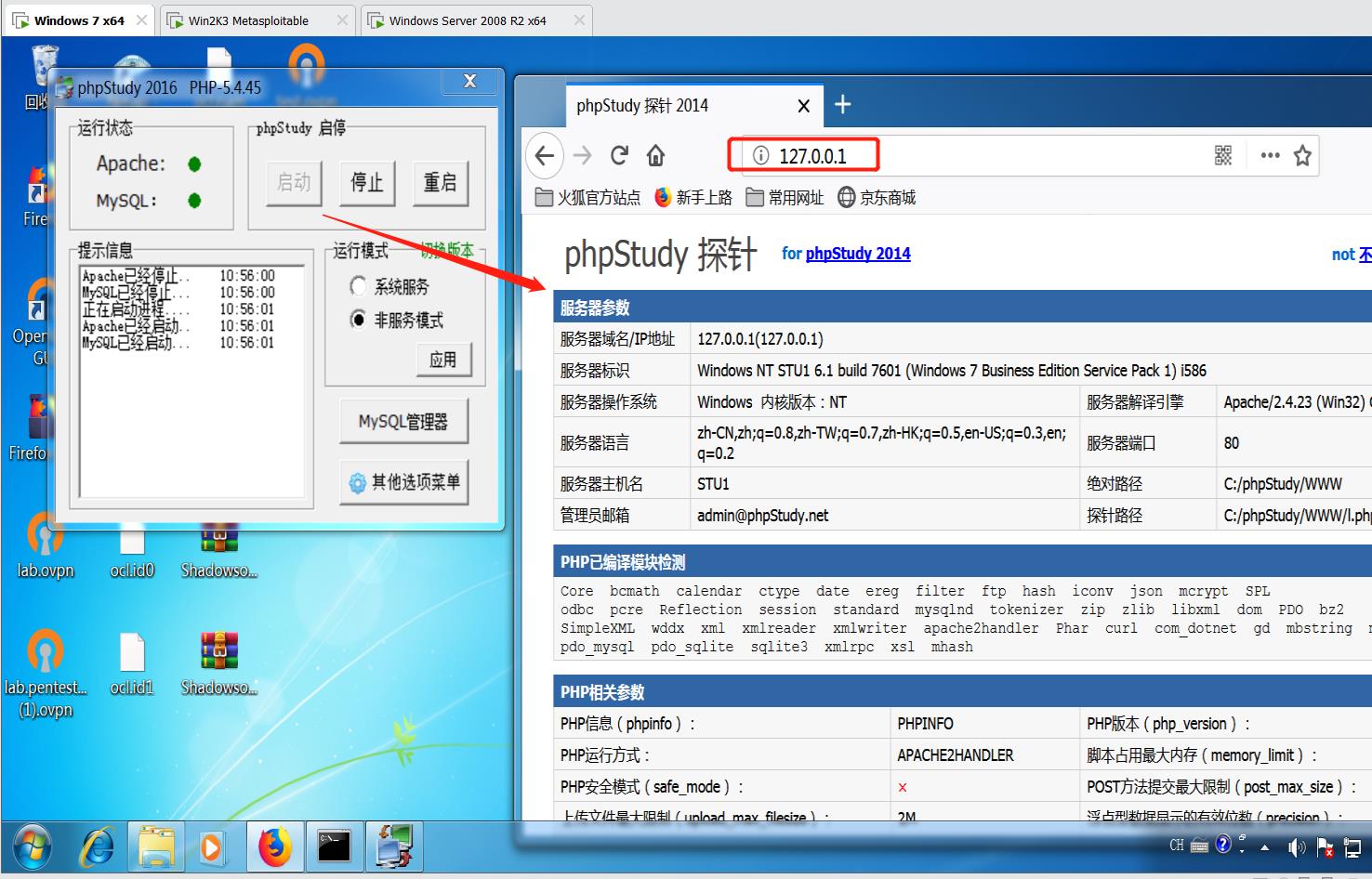Open page actions three-dot menu

[x=1270, y=155]
